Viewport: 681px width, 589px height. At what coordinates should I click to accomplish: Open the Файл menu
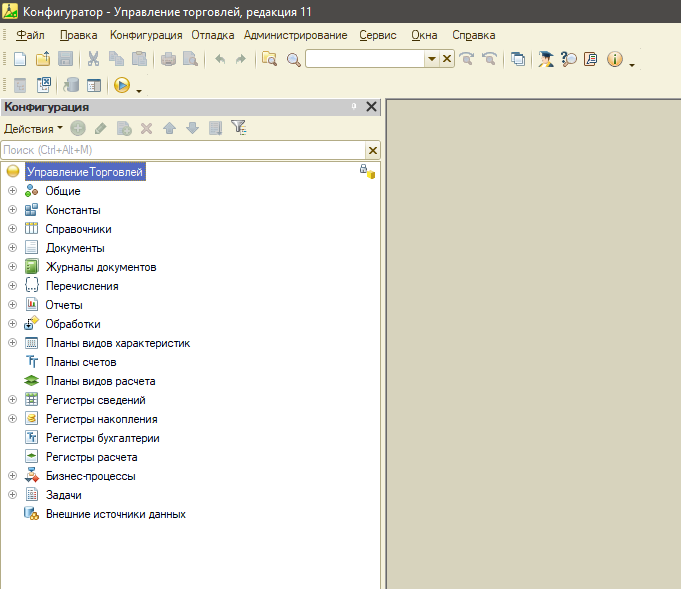[x=30, y=35]
